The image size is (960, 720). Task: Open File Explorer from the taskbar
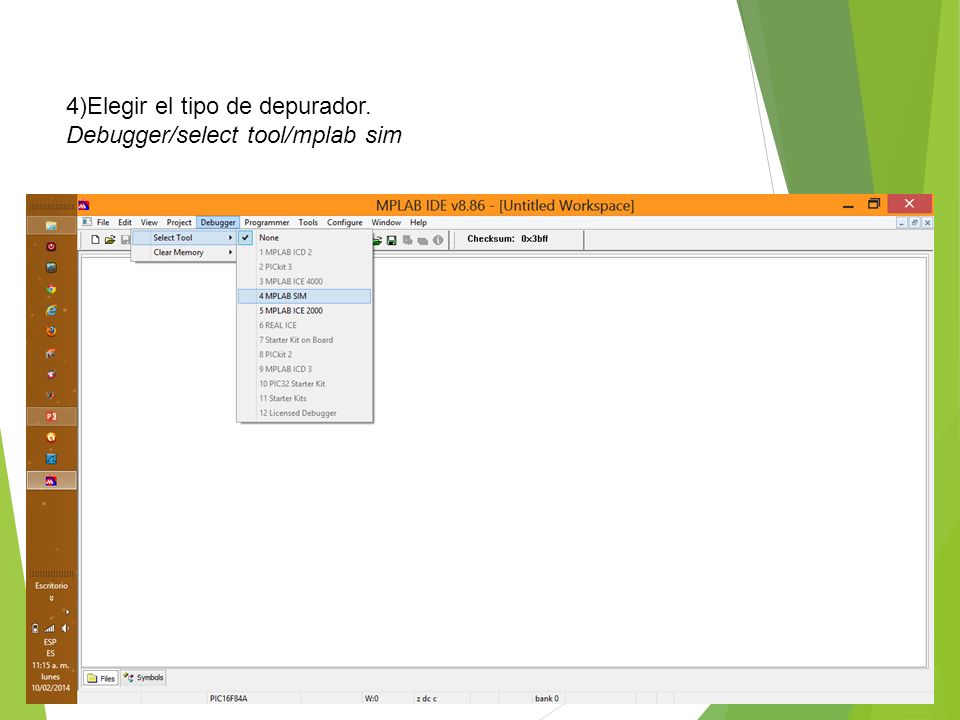(51, 226)
